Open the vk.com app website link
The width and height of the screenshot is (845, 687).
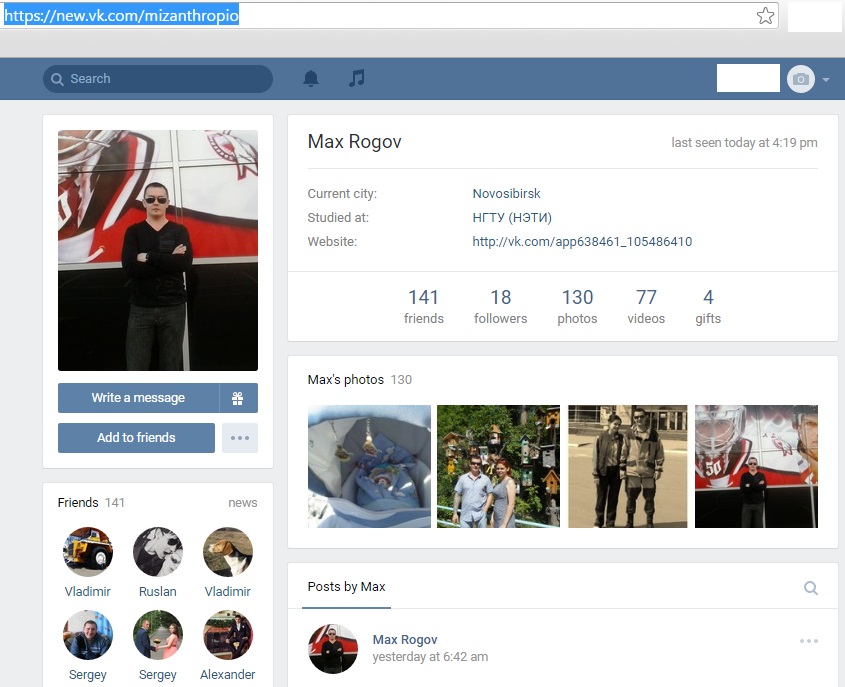click(582, 242)
